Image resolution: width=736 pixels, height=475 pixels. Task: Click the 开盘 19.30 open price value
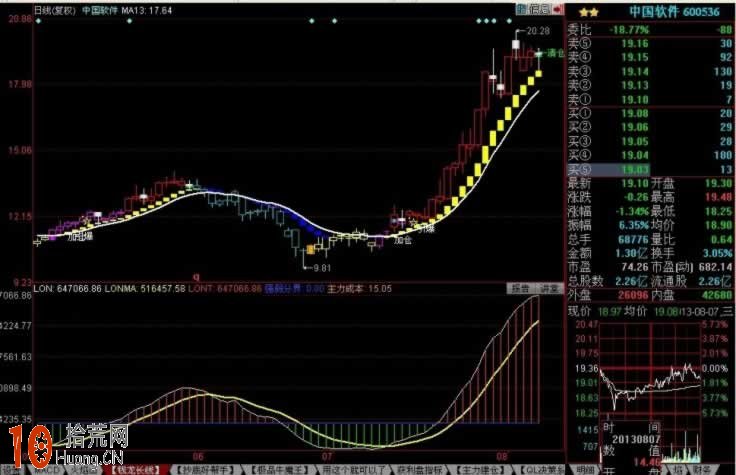click(x=718, y=184)
